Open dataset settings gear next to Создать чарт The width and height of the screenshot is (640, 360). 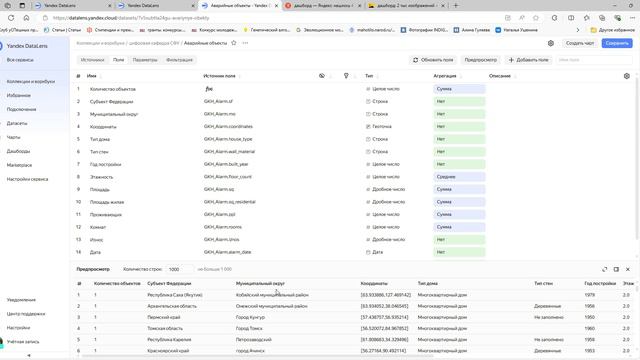click(x=551, y=43)
